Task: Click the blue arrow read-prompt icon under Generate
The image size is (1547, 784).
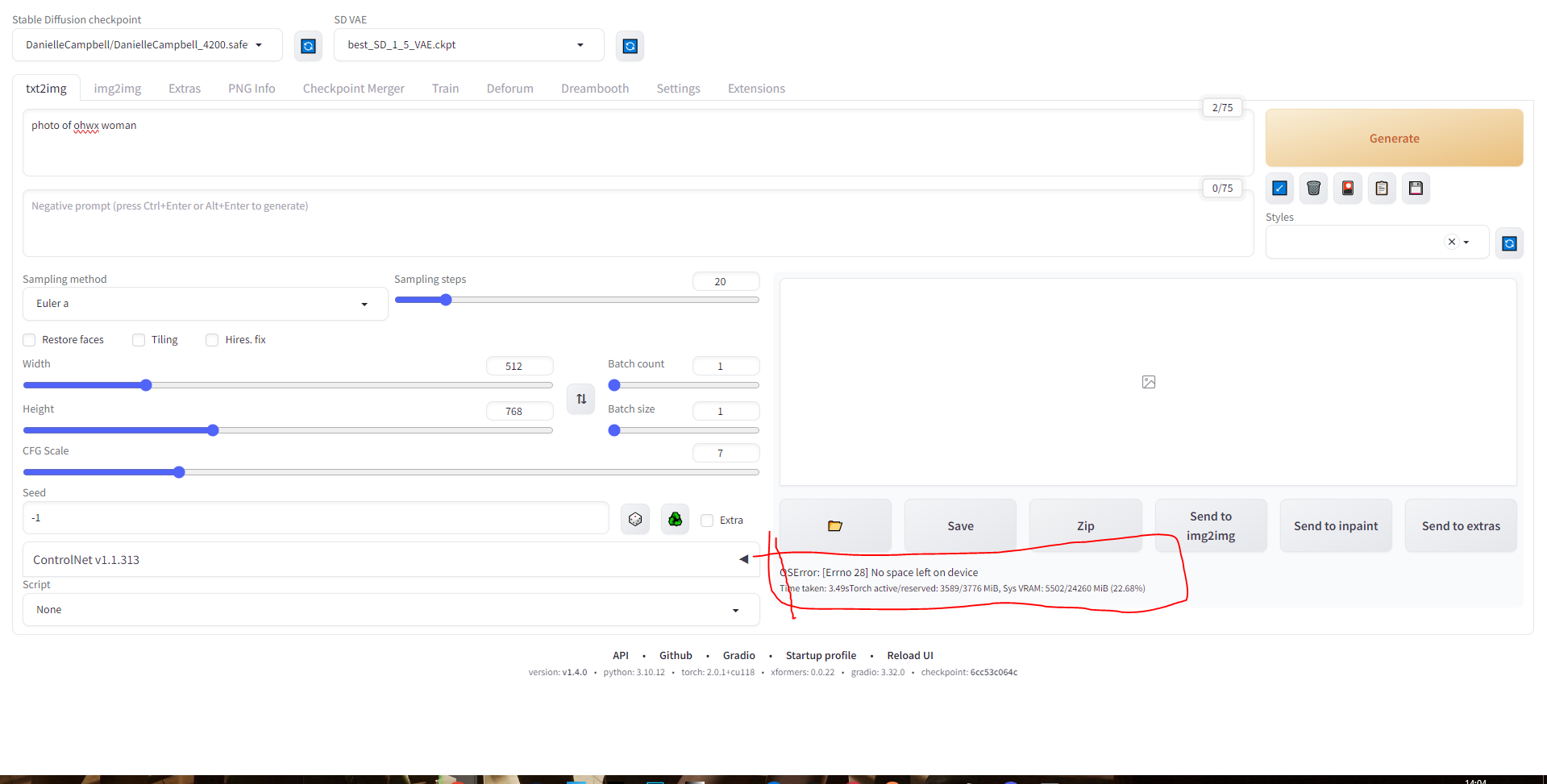Action: click(1279, 189)
